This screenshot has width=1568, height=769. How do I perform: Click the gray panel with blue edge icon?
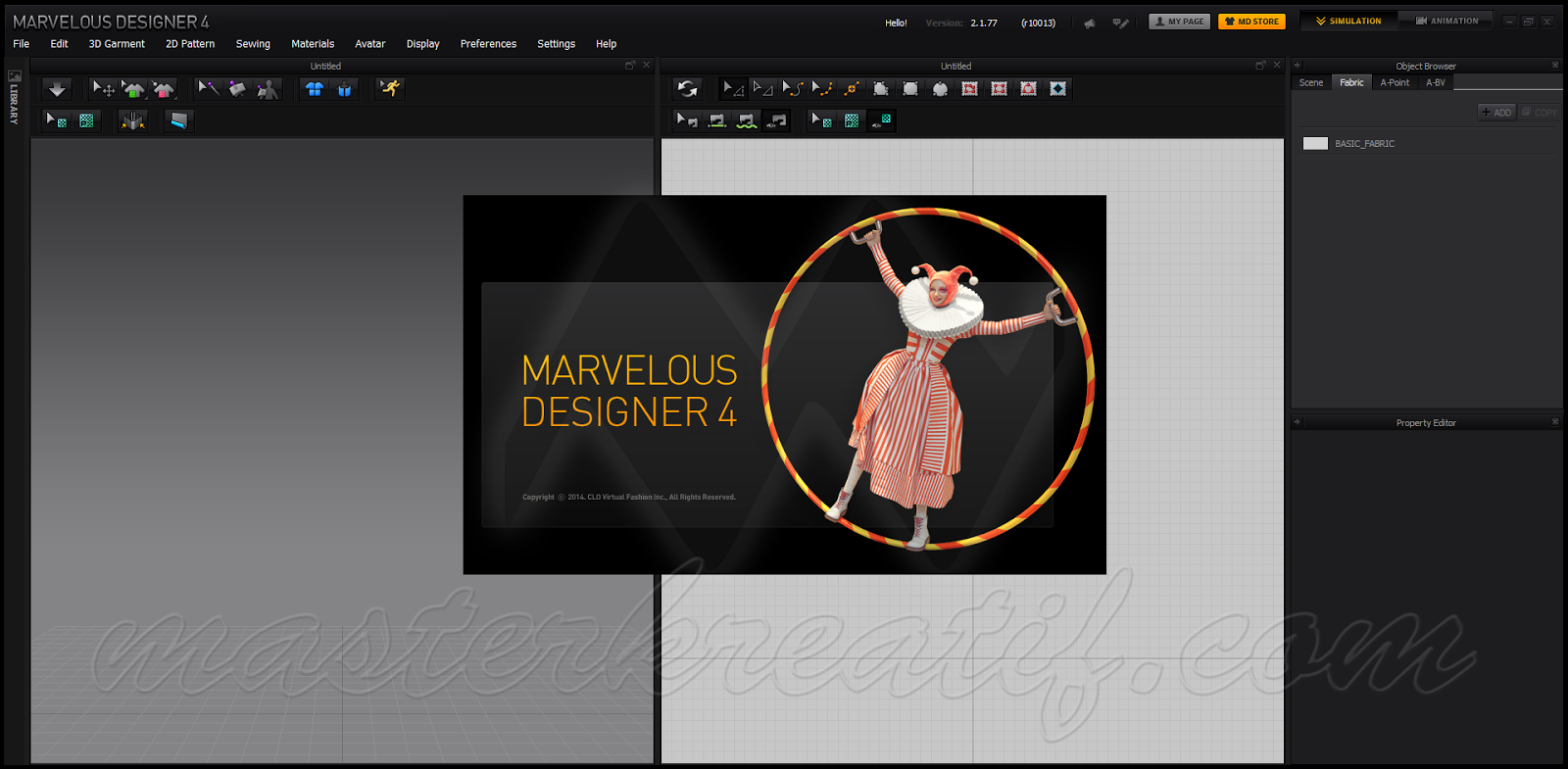[x=178, y=120]
